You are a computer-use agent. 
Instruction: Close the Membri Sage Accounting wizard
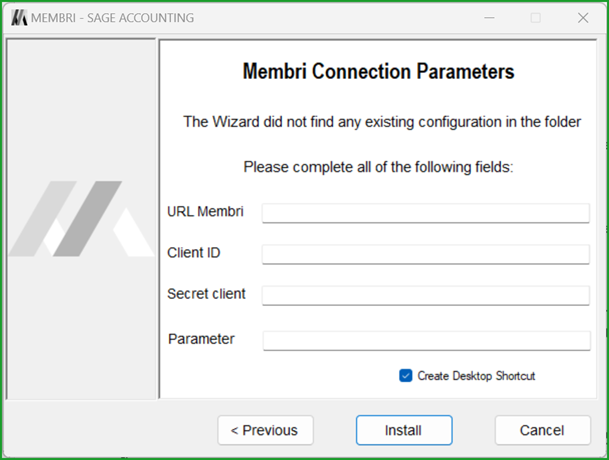click(x=583, y=18)
